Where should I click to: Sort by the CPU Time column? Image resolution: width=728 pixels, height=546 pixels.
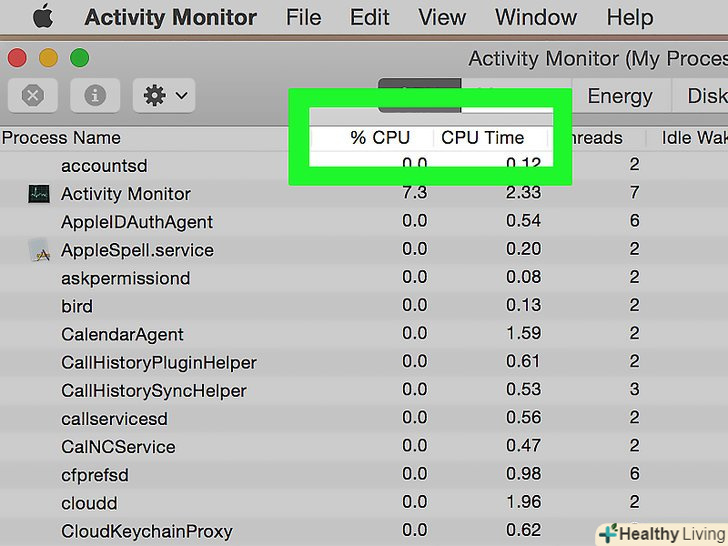pyautogui.click(x=482, y=138)
